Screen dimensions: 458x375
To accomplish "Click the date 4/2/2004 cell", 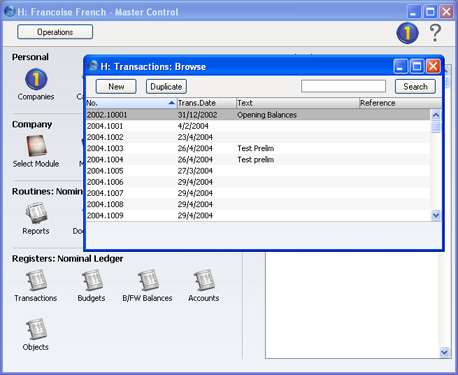I will tap(193, 126).
